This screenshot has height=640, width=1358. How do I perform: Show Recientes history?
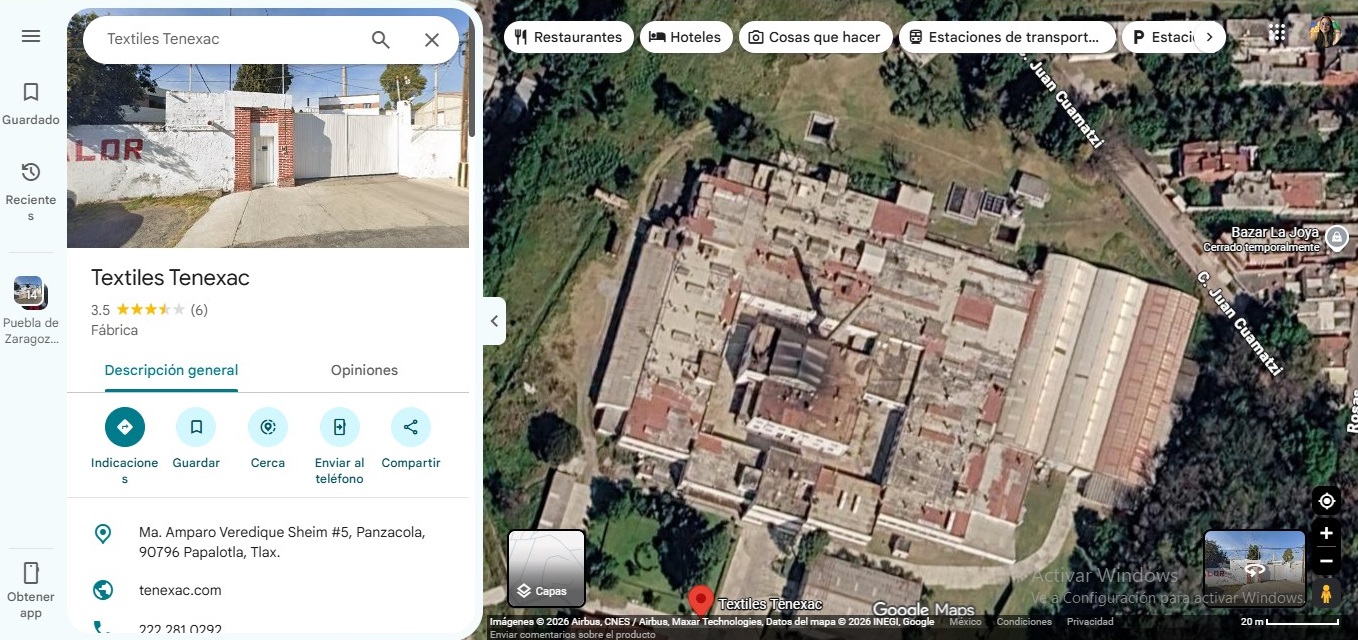[31, 190]
